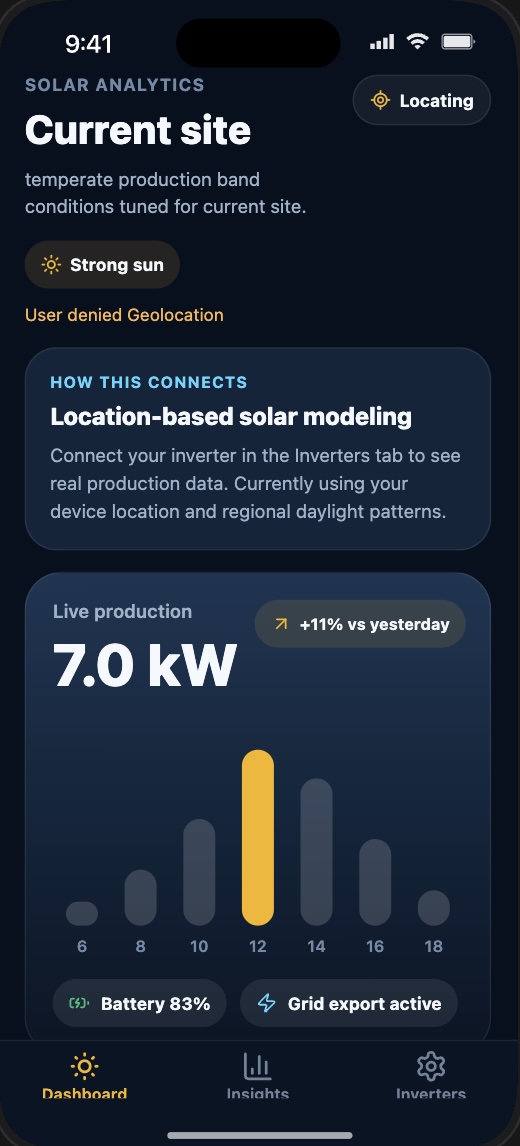Click the sun icon in Strong sun chip
The image size is (520, 1146).
[51, 265]
